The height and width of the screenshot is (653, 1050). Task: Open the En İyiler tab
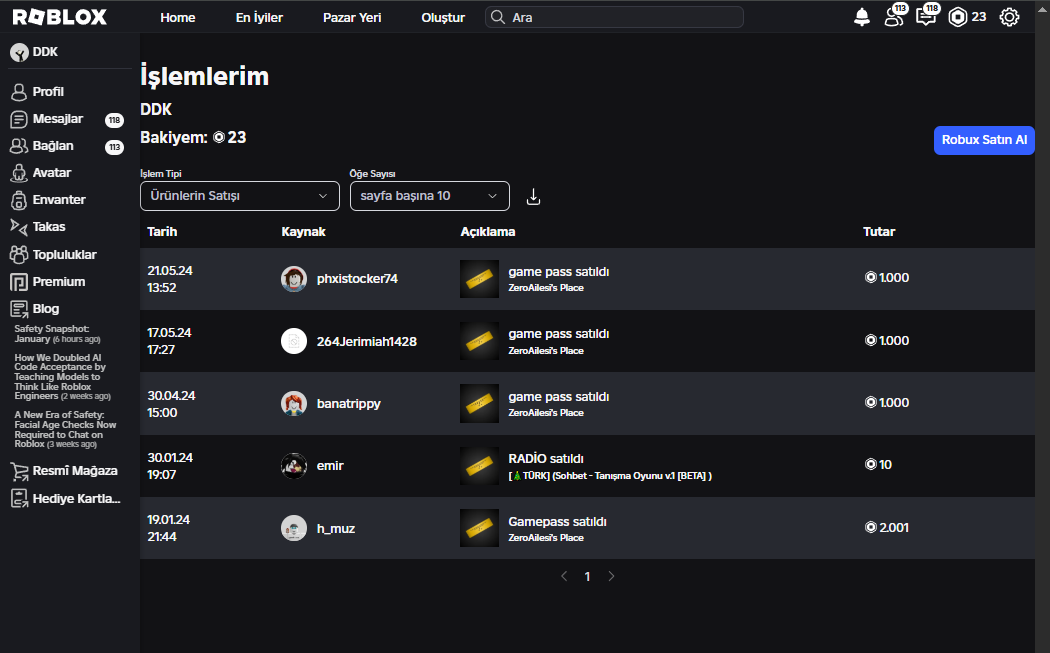coord(259,17)
